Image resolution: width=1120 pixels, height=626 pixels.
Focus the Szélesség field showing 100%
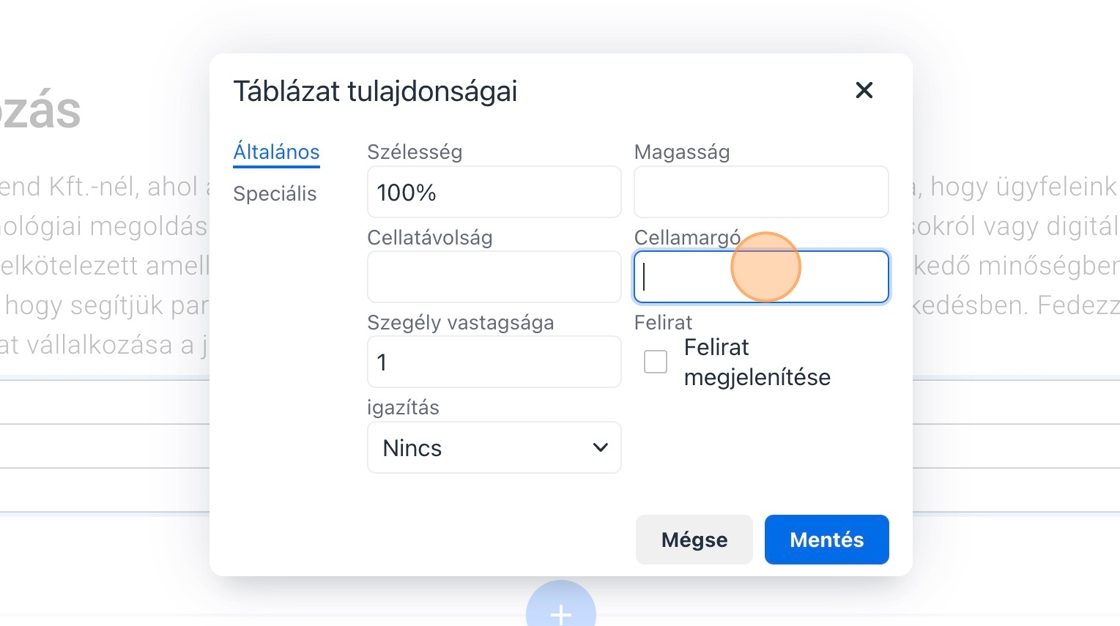[x=494, y=192]
